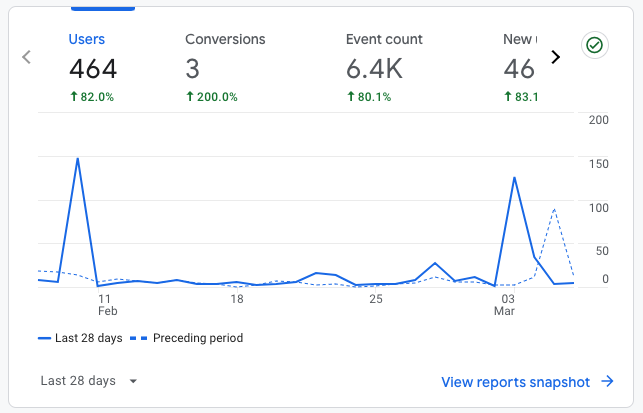Click the 03 Mar spike on the solid line
Viewport: 643px width, 413px height.
click(514, 178)
